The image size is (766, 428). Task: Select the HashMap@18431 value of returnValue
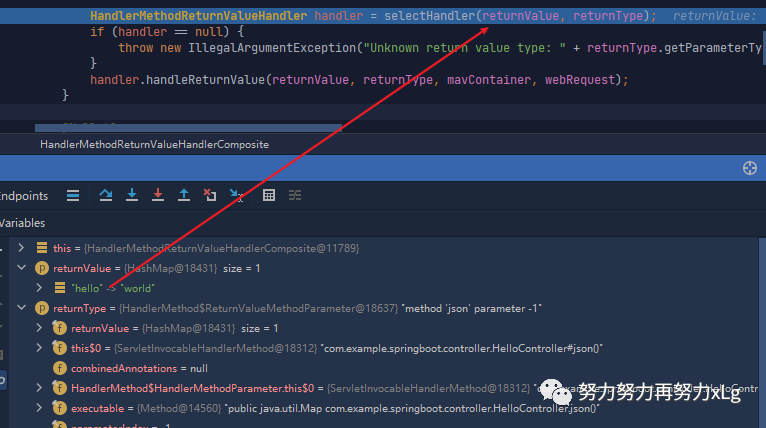click(x=170, y=268)
